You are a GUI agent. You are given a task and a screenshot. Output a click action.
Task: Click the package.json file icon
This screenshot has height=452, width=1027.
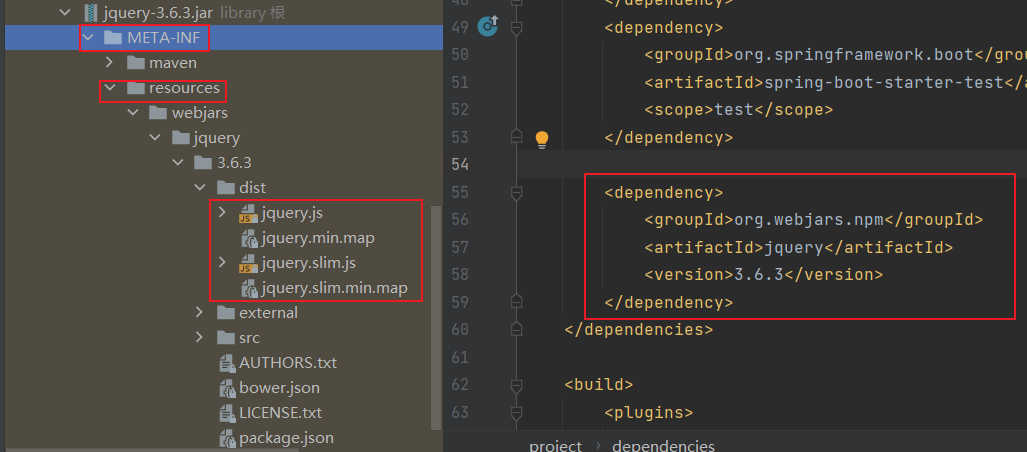click(x=227, y=438)
